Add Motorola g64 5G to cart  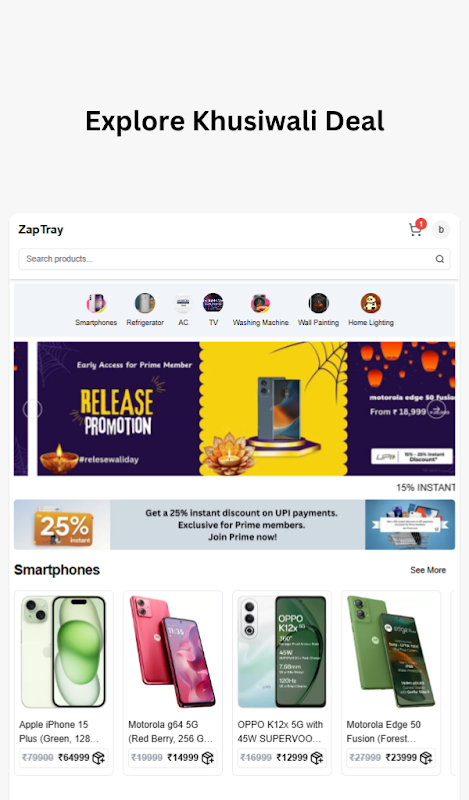coord(208,758)
